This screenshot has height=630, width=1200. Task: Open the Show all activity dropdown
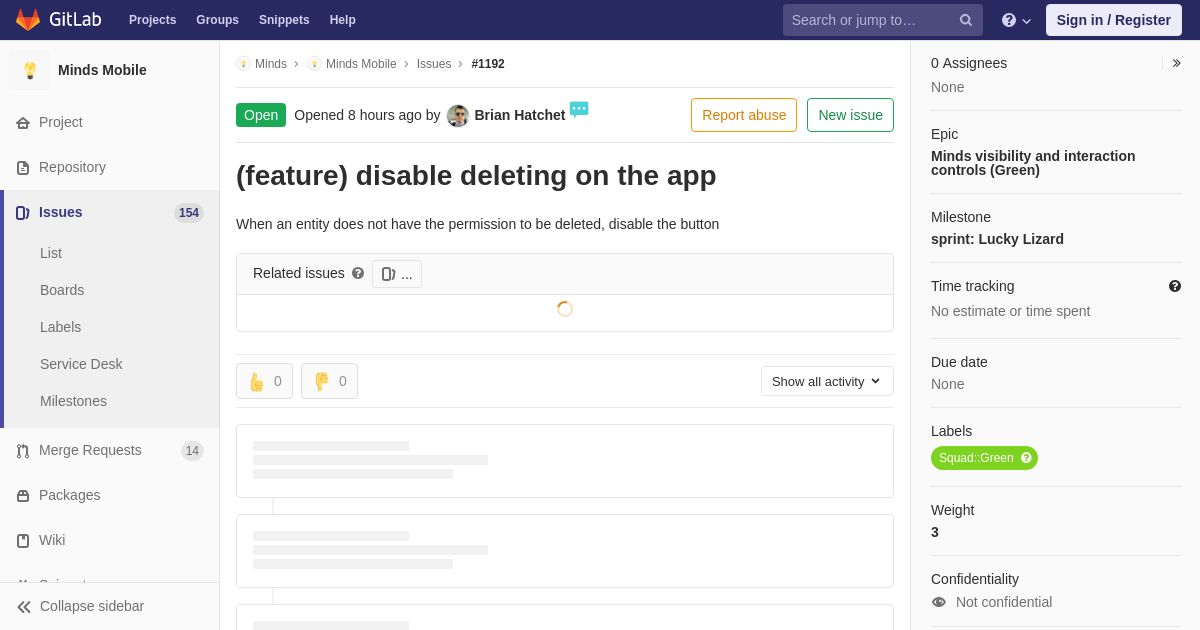pos(827,381)
